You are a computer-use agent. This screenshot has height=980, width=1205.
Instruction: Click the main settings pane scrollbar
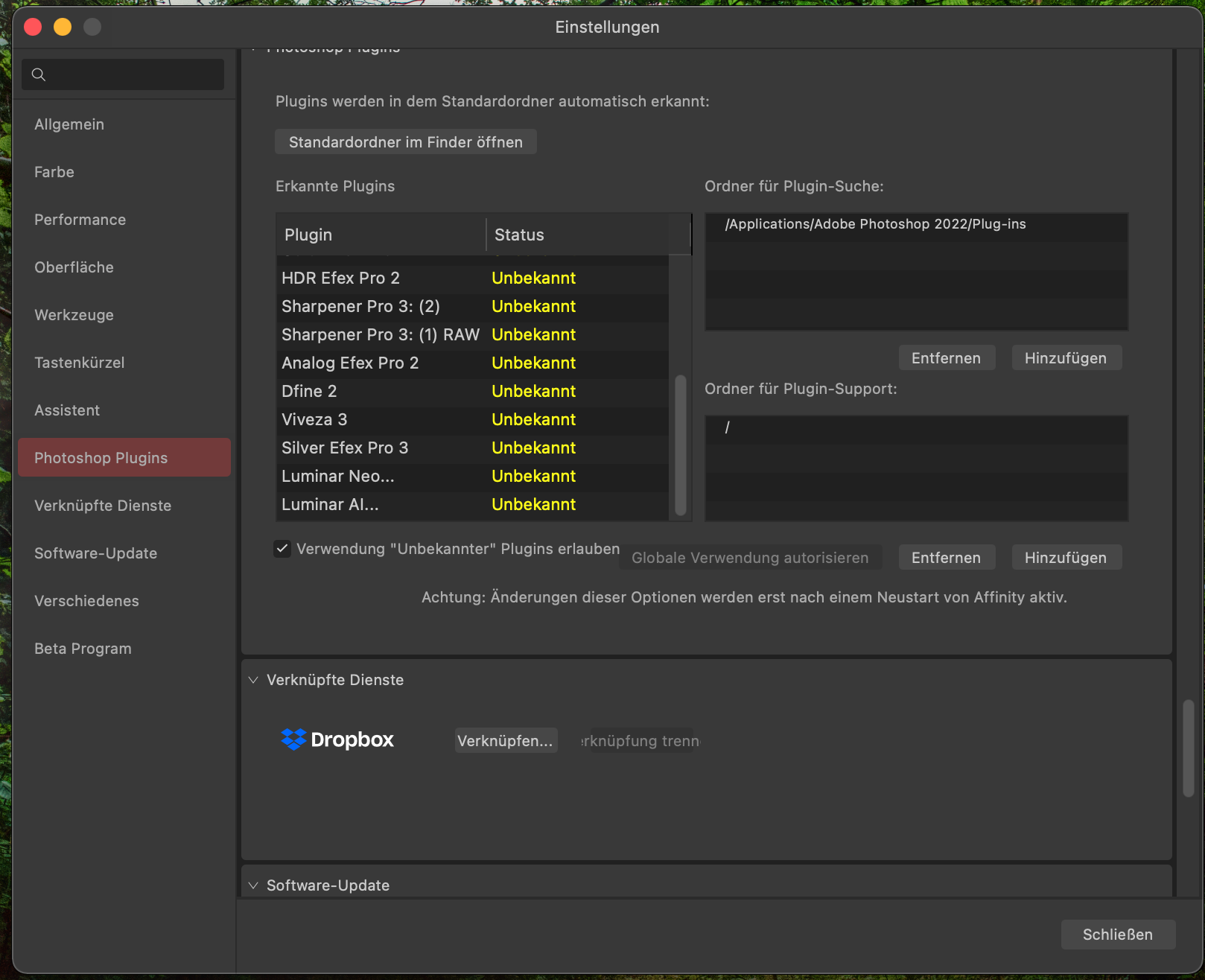pos(1189,748)
